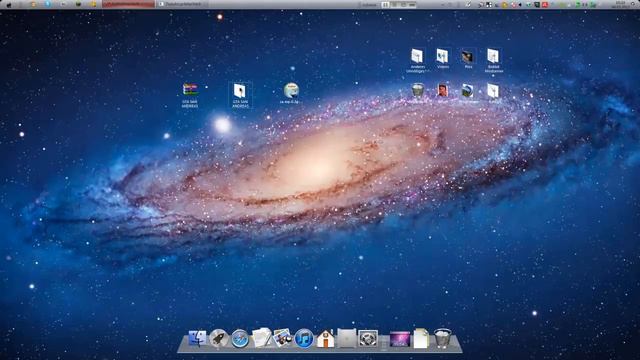Switch to the red highlighted taskbar window
640x360 pixels.
click(129, 4)
